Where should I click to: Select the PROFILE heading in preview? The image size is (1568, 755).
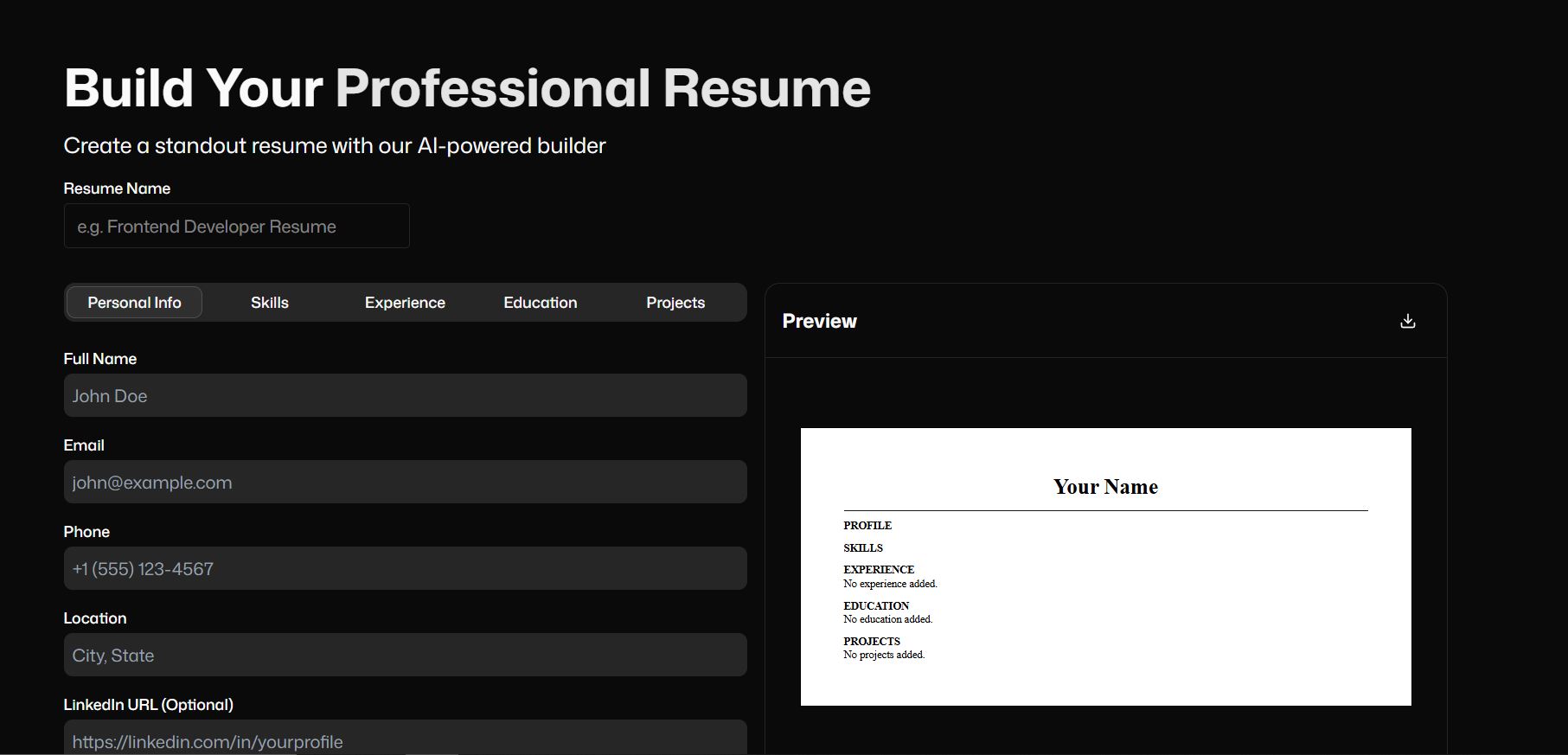tap(867, 526)
